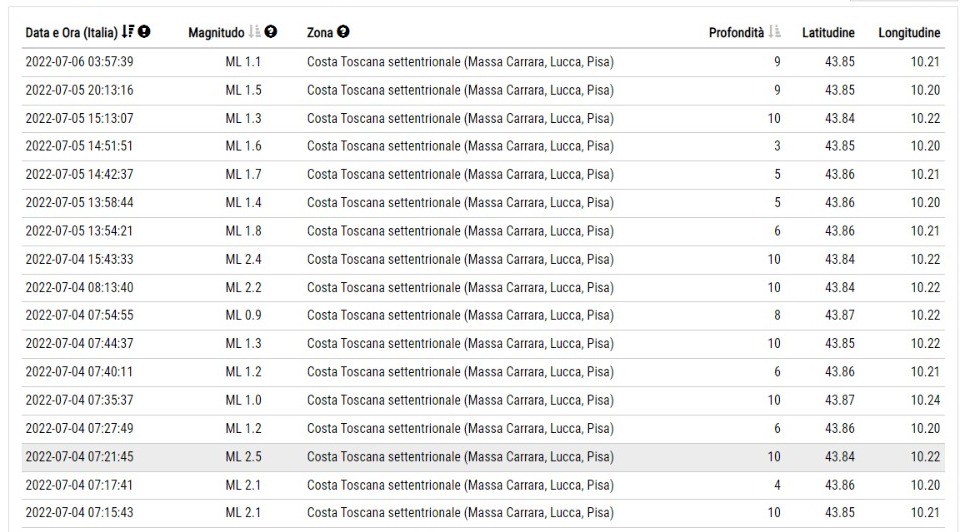Click the Longitudine column header
Screen dimensions: 967x532
[x=909, y=33]
